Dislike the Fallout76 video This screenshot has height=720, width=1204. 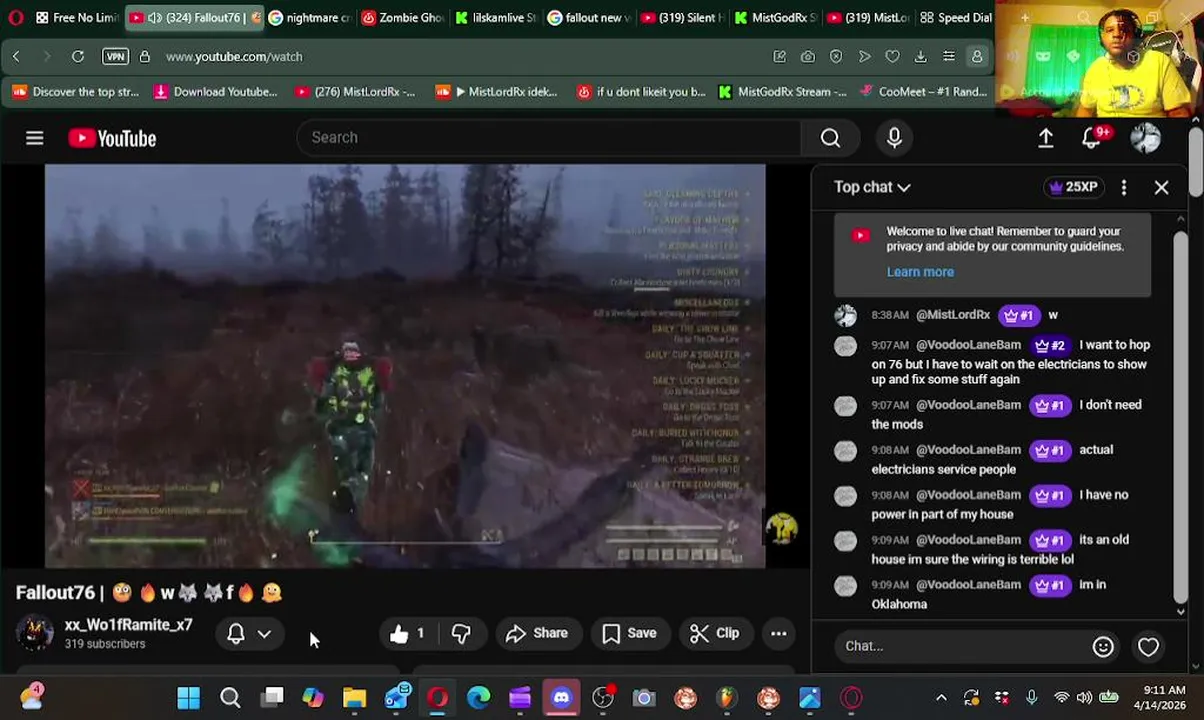[461, 633]
